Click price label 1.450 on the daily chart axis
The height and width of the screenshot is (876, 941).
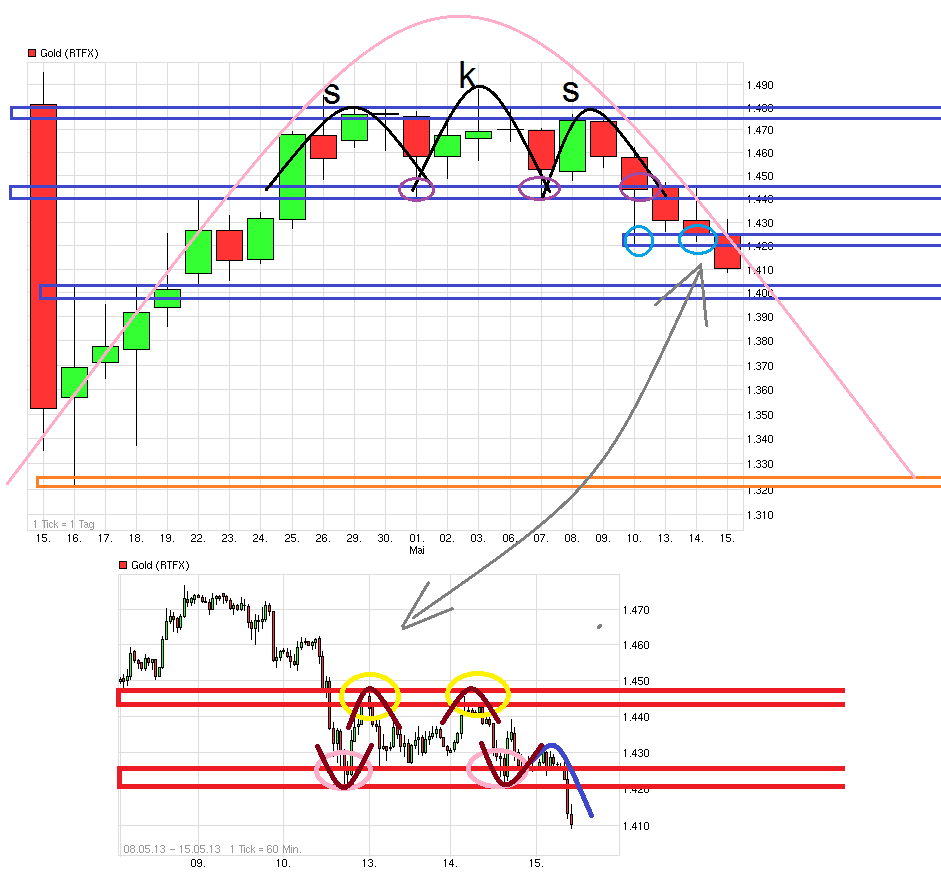pos(760,176)
